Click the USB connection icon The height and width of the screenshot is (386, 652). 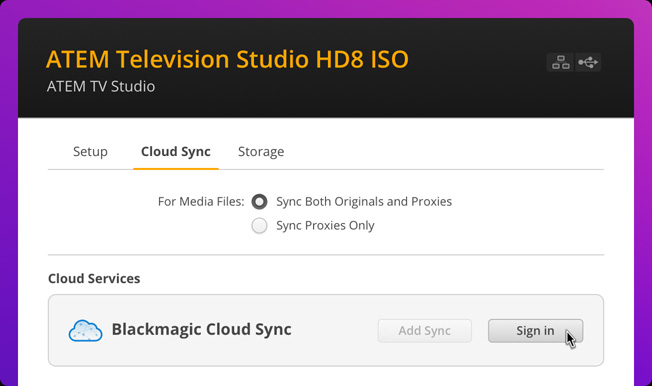pos(588,62)
